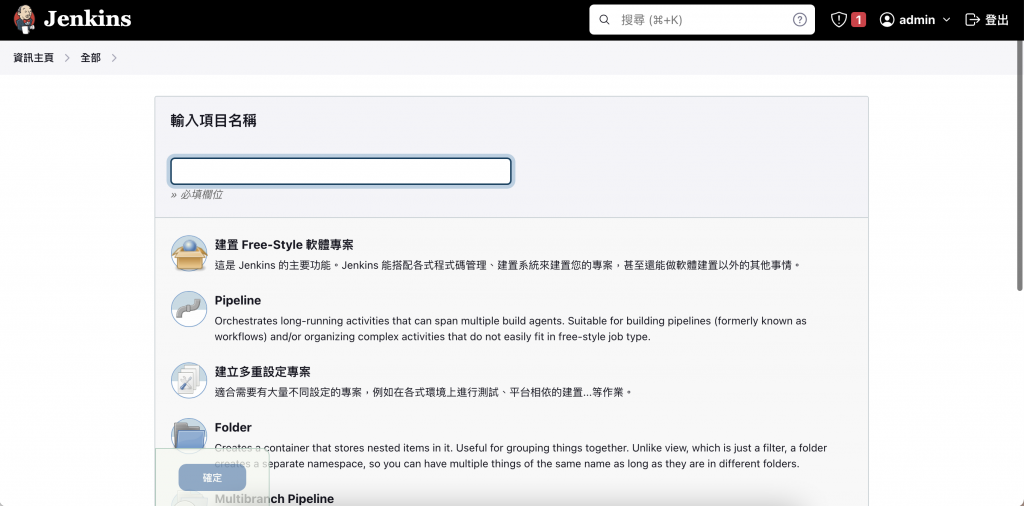Expand chevron after 全部 breadcrumb

(x=114, y=58)
